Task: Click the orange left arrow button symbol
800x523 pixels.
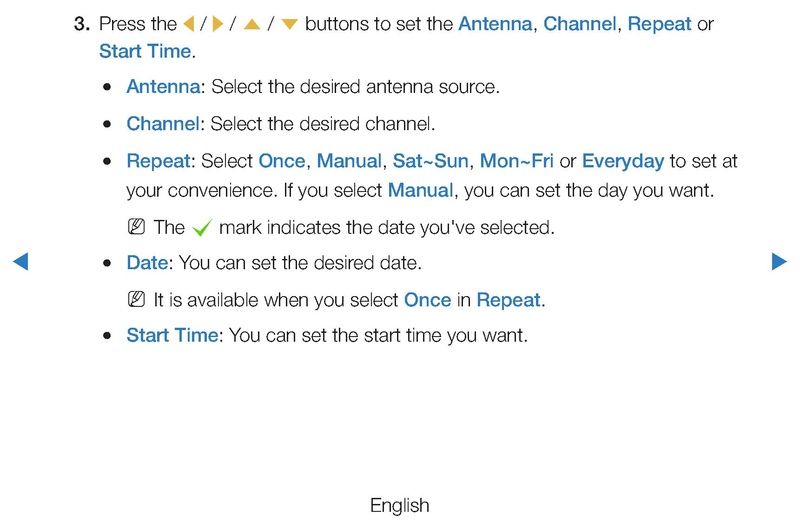Action: [x=189, y=24]
